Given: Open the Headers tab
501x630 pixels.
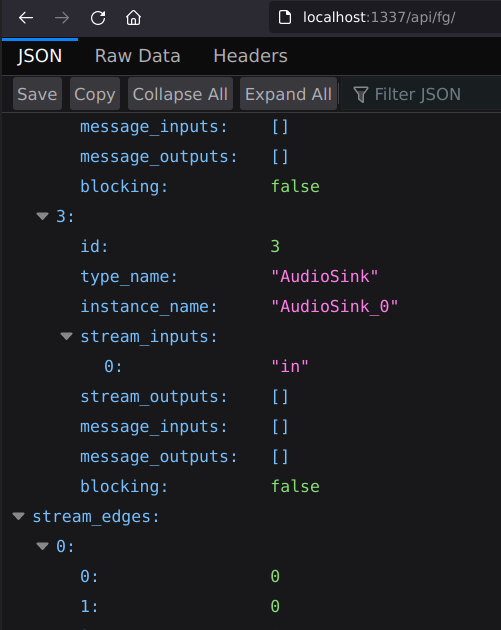Looking at the screenshot, I should [250, 56].
